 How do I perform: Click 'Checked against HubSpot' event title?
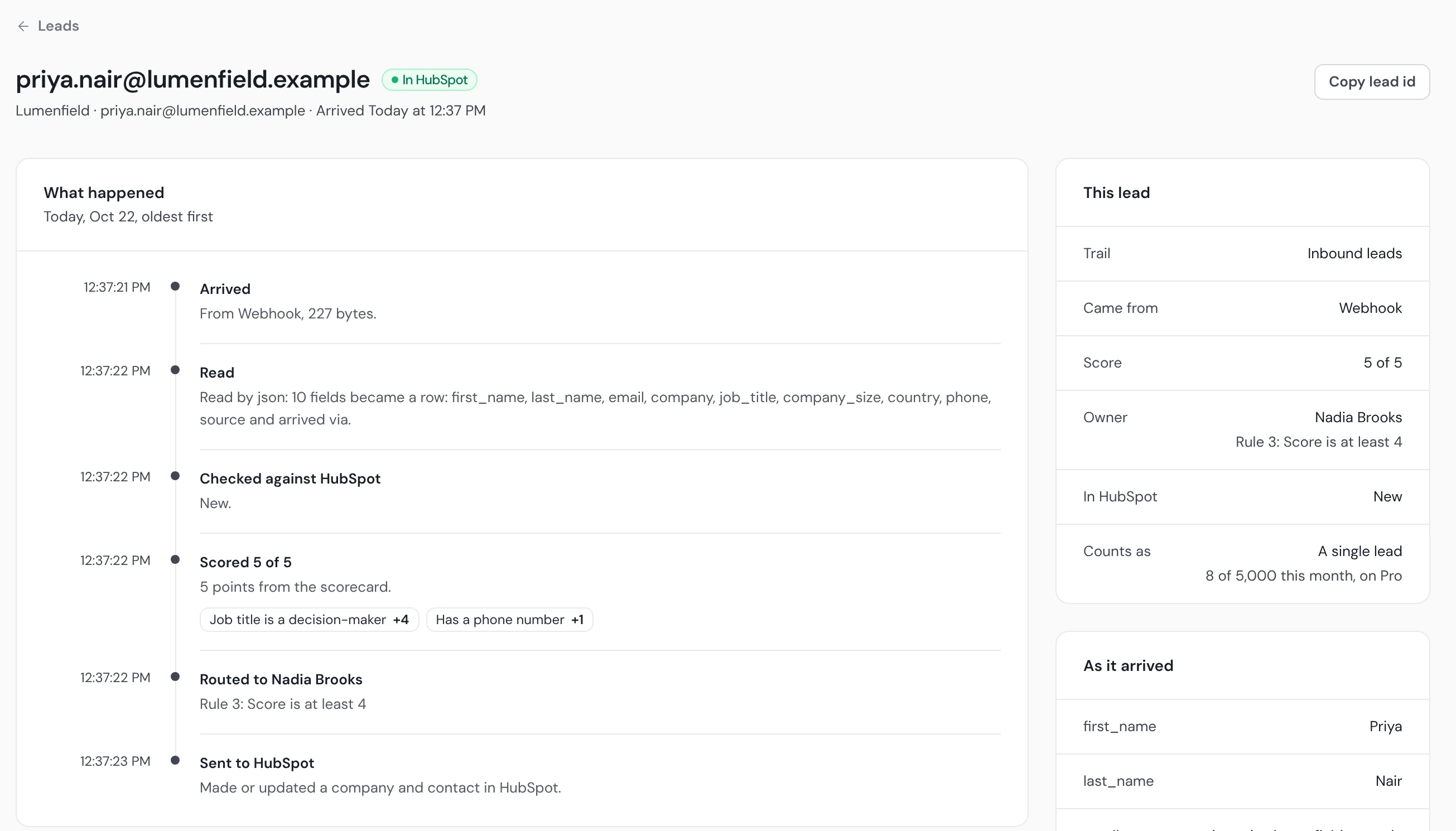[x=290, y=479]
